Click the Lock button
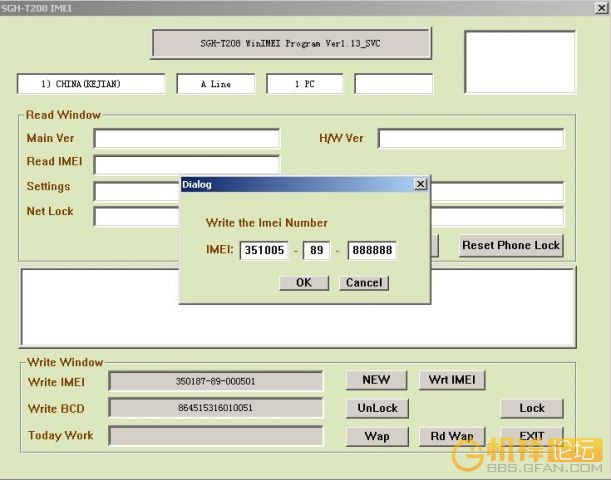 pyautogui.click(x=532, y=408)
